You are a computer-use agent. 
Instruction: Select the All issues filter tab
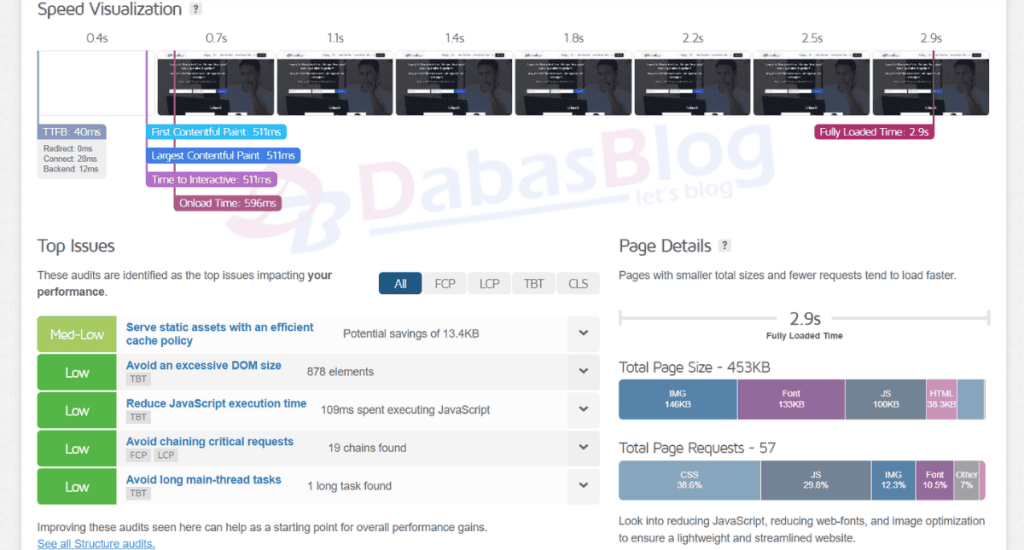[x=400, y=283]
